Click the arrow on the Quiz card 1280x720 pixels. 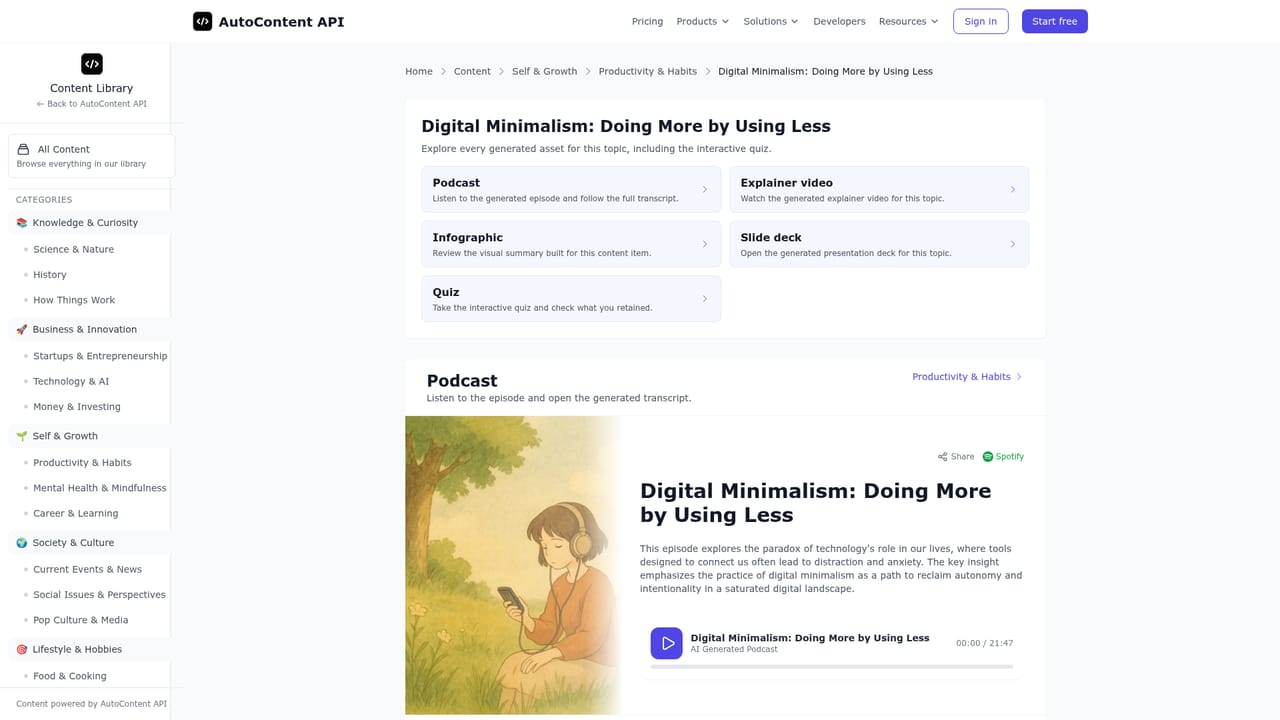tap(705, 299)
